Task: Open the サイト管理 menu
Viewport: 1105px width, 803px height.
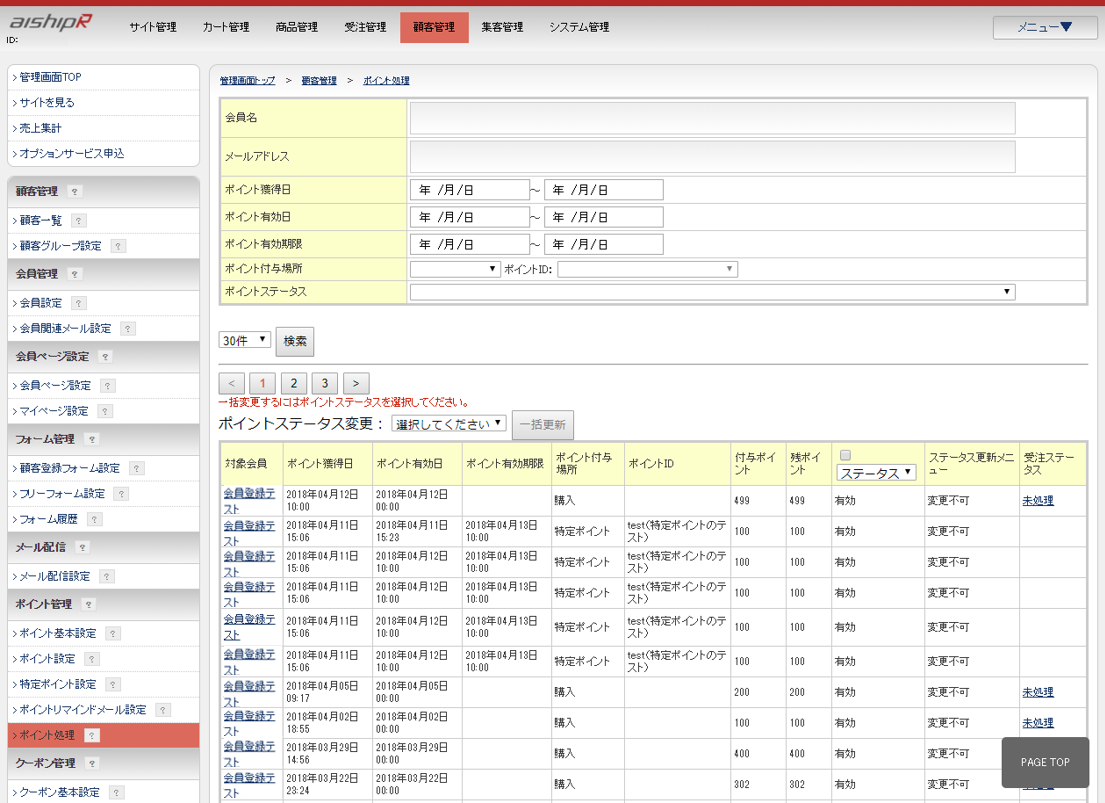Action: click(153, 27)
